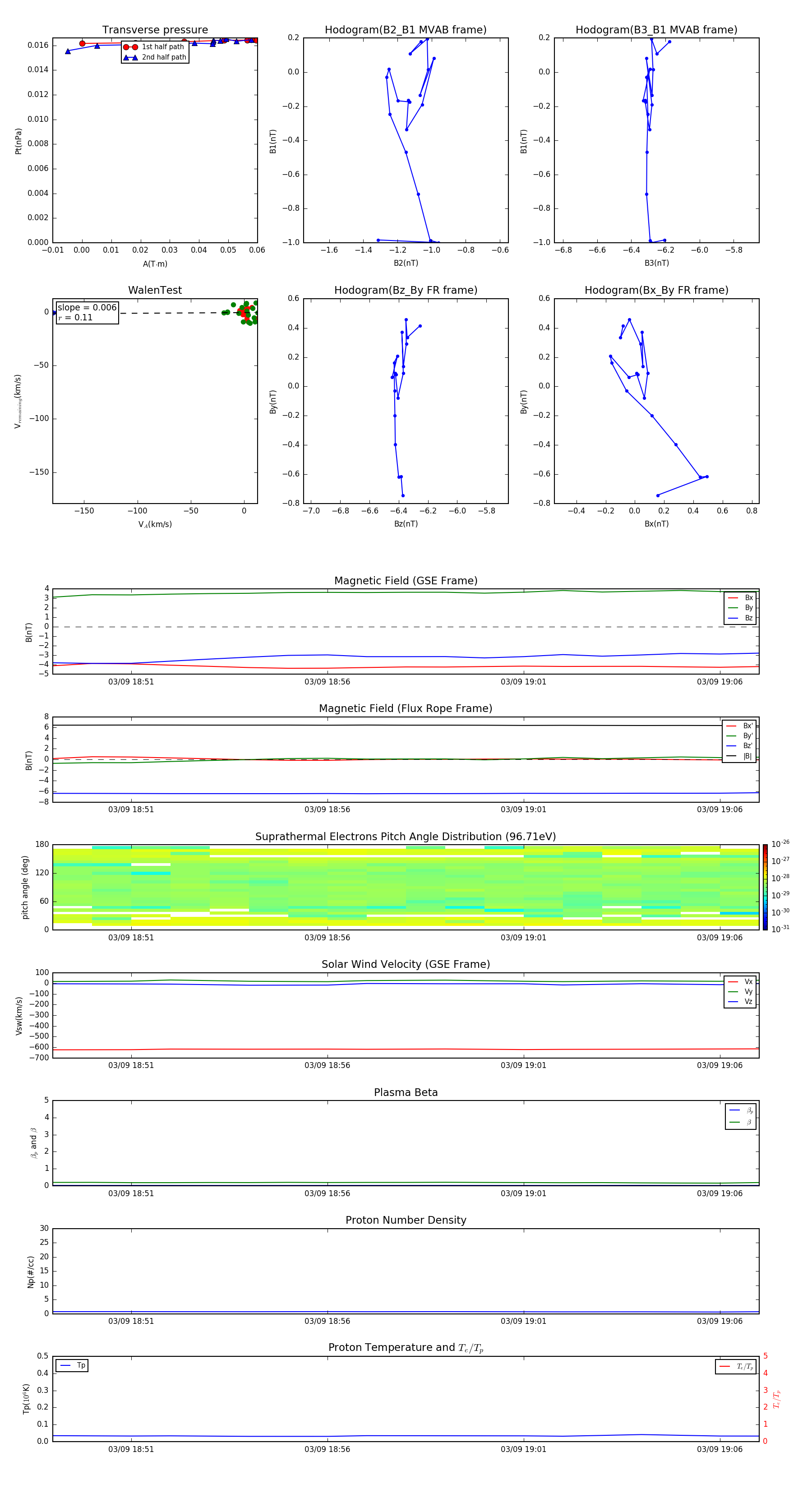Image resolution: width=812 pixels, height=1489 pixels.
Task: Select "Bz'" in the Flux Rope legend
Action: pos(739,746)
